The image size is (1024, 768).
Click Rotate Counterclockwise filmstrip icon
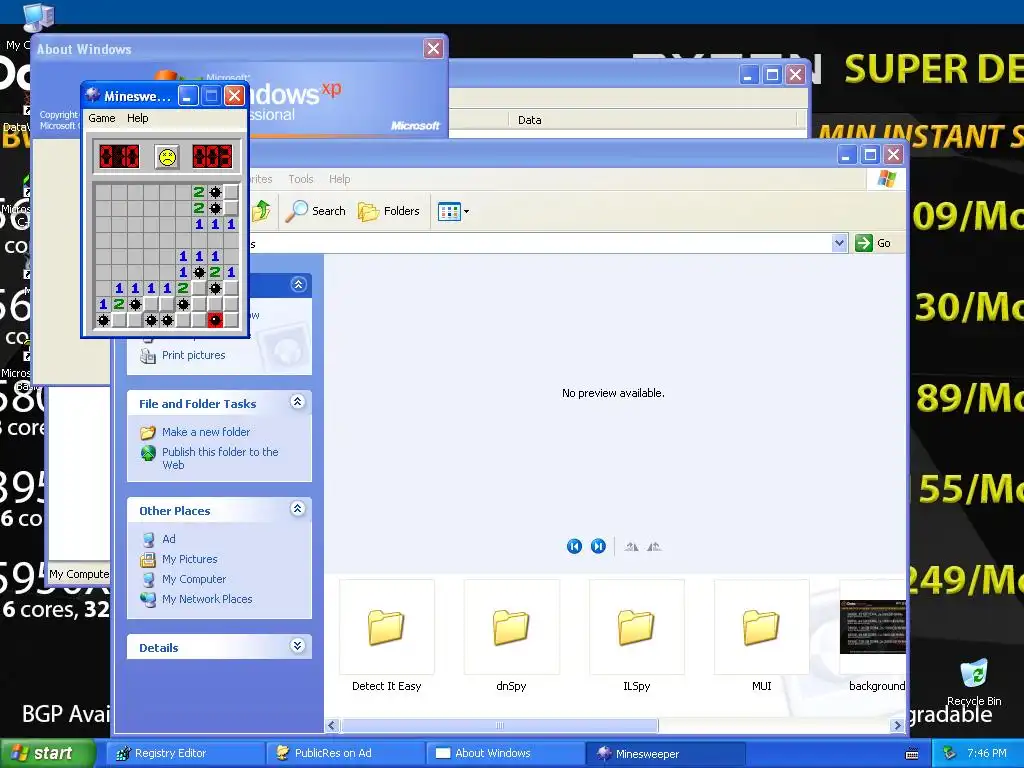tap(654, 547)
